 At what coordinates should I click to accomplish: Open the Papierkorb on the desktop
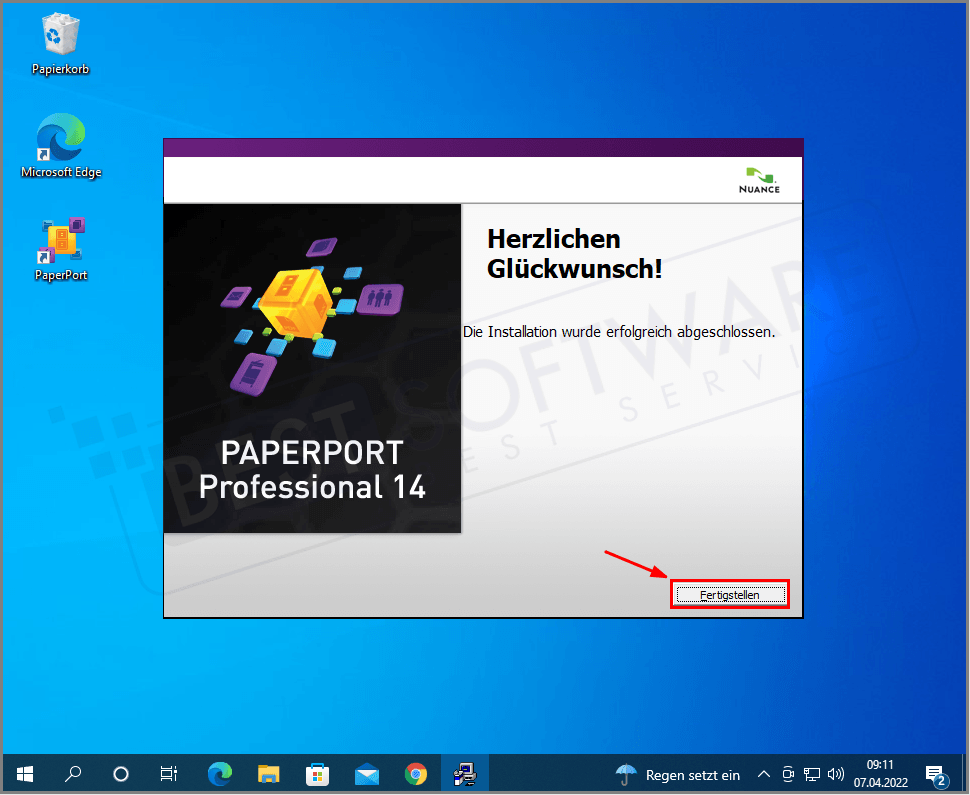pyautogui.click(x=60, y=42)
